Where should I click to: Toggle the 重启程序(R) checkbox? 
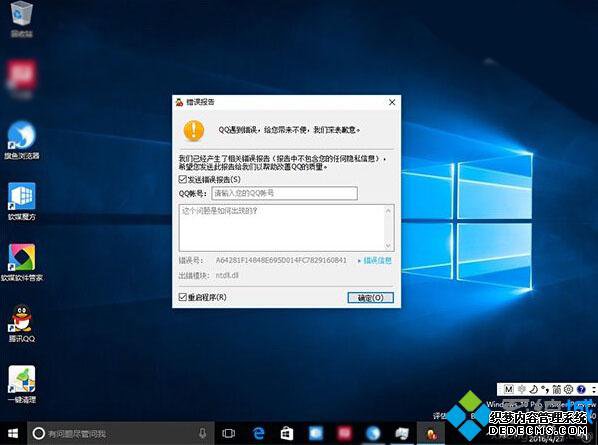[182, 297]
